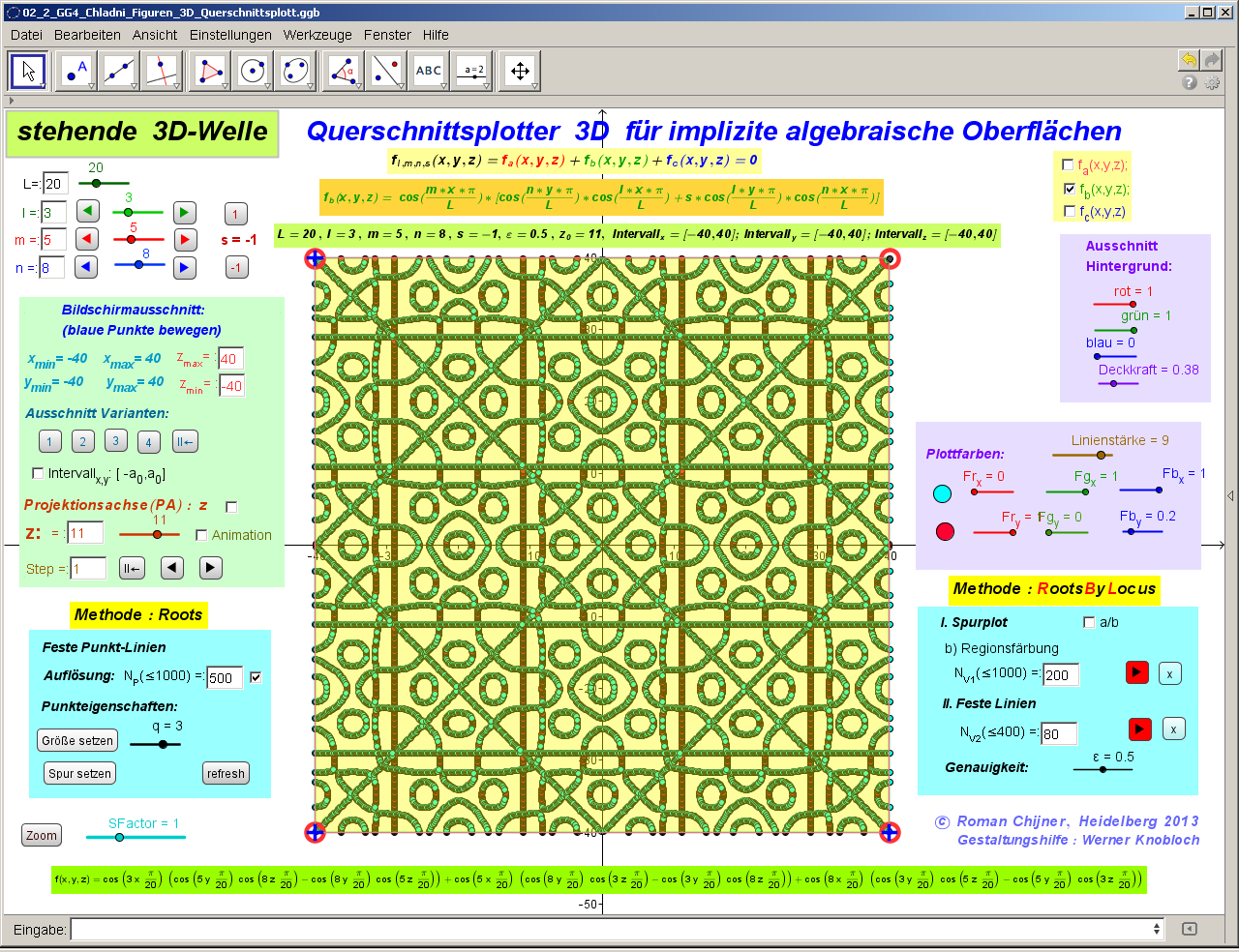Select the Move tool in the toolbar

click(x=29, y=71)
